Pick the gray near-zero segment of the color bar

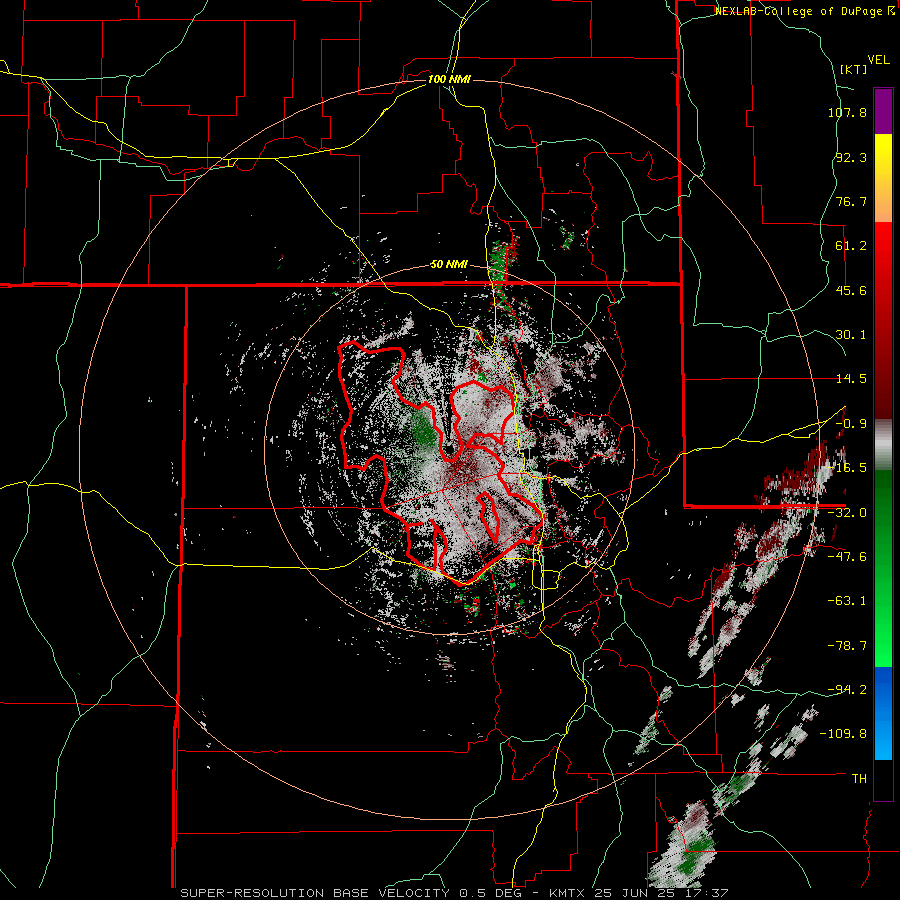[x=883, y=445]
